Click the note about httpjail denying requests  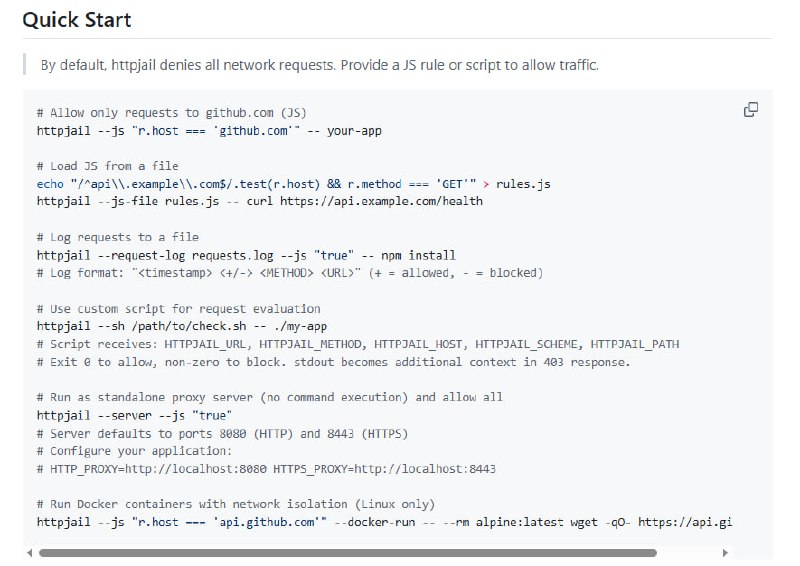tap(319, 65)
